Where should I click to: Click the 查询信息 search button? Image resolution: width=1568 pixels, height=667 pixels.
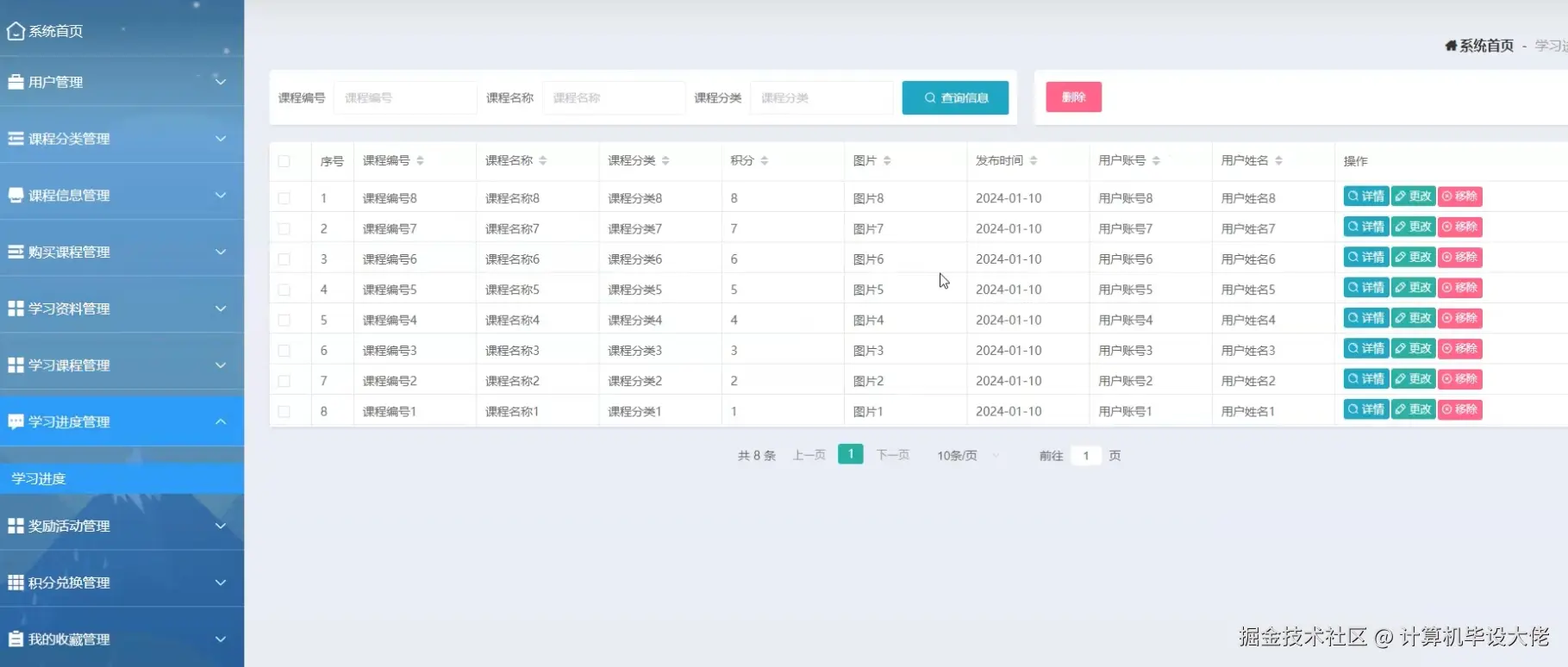click(955, 97)
